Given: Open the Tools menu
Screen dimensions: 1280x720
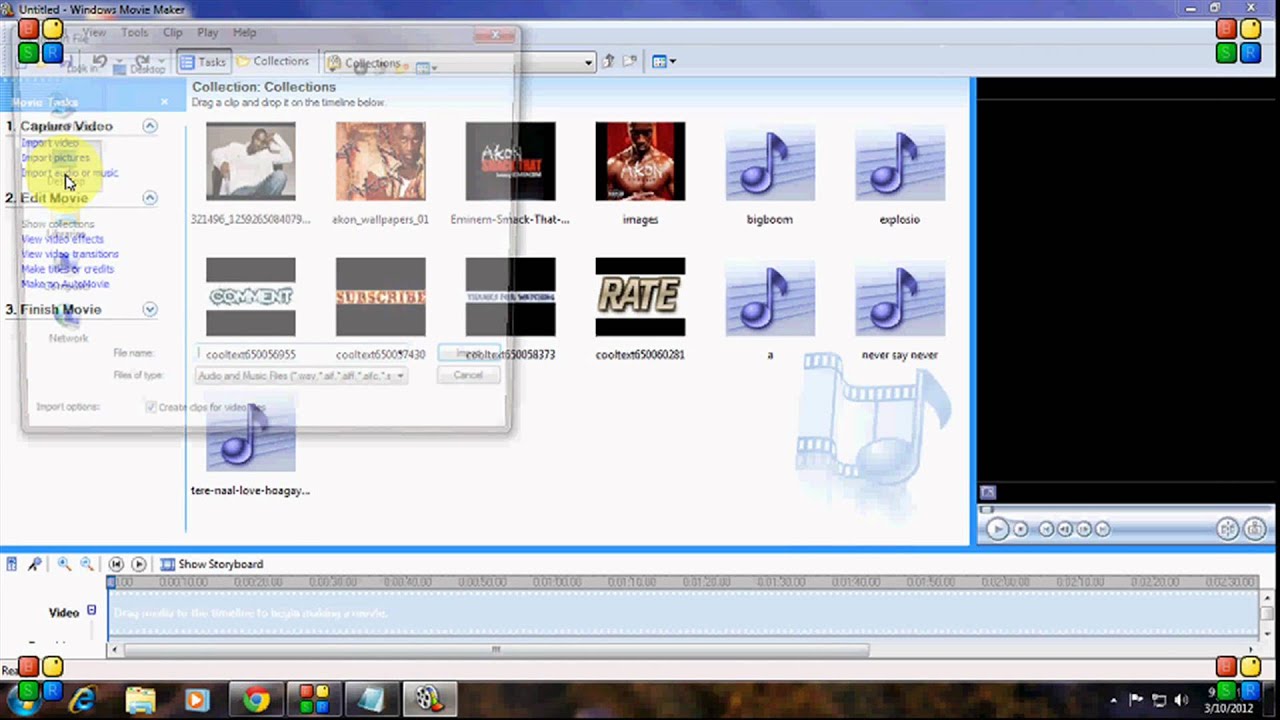Looking at the screenshot, I should pos(134,33).
